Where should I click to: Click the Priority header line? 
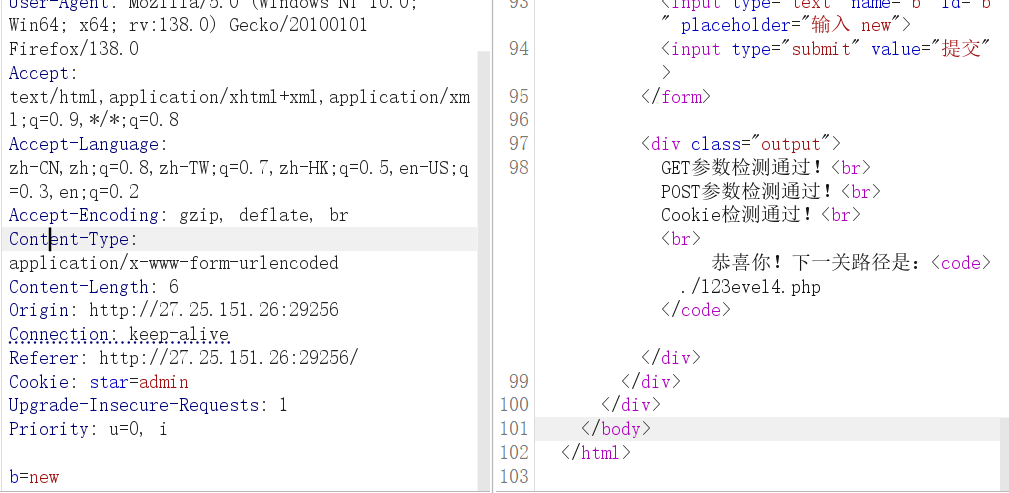click(x=87, y=429)
